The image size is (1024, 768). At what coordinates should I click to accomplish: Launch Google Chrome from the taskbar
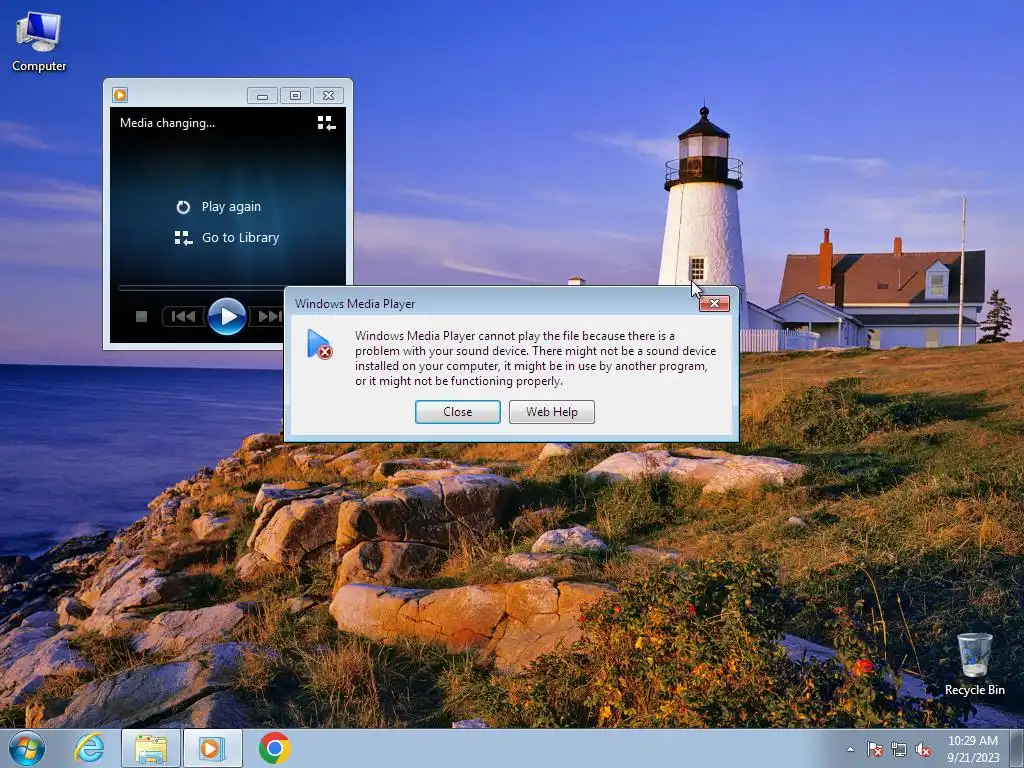click(x=275, y=748)
